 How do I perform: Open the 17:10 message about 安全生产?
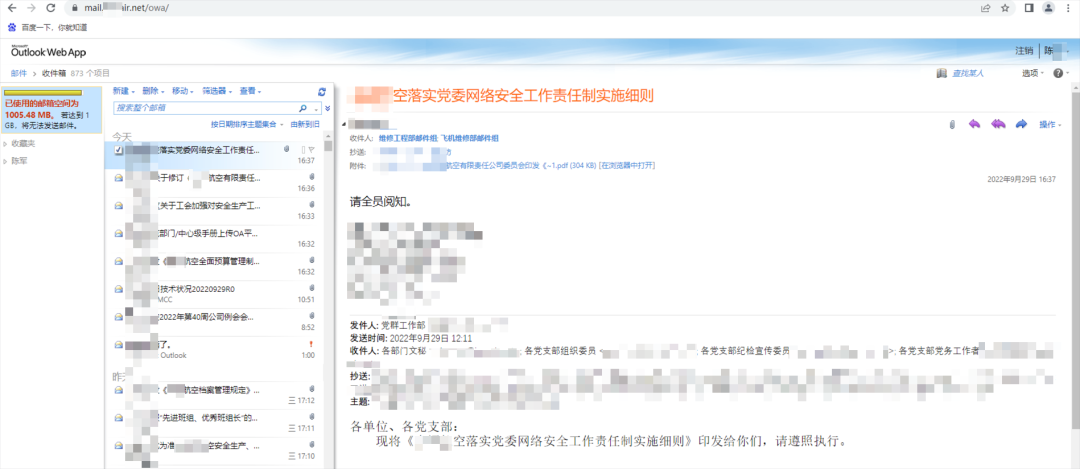(x=215, y=450)
